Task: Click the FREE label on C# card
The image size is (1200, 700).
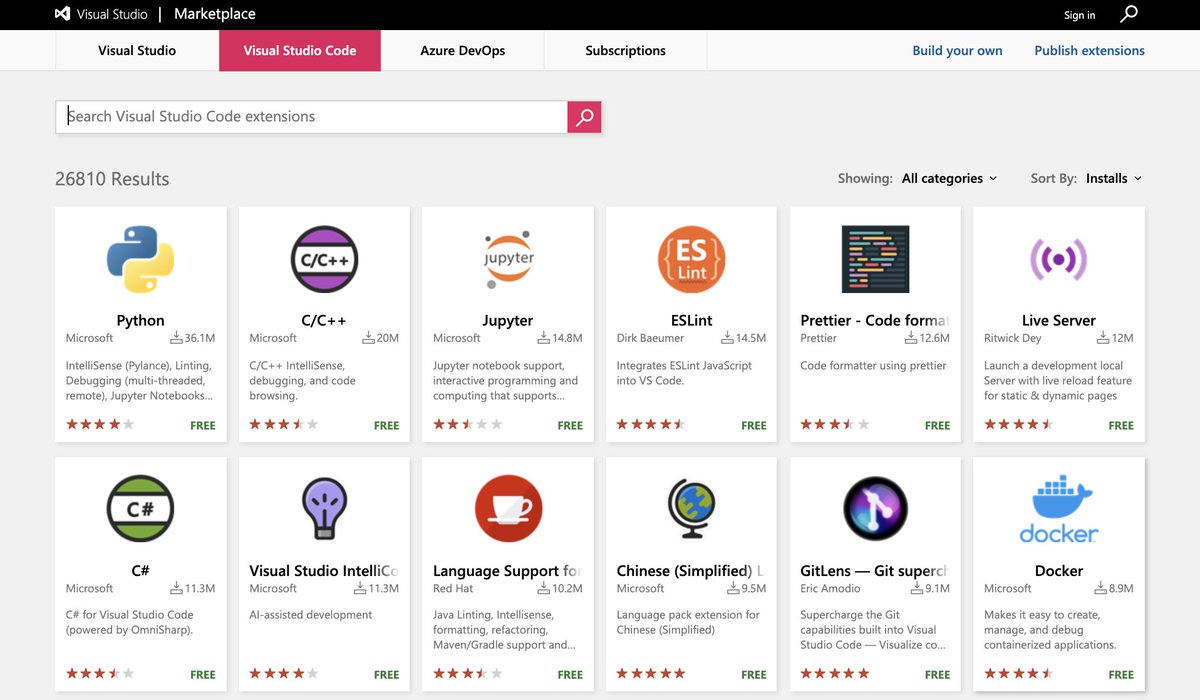Action: click(203, 675)
